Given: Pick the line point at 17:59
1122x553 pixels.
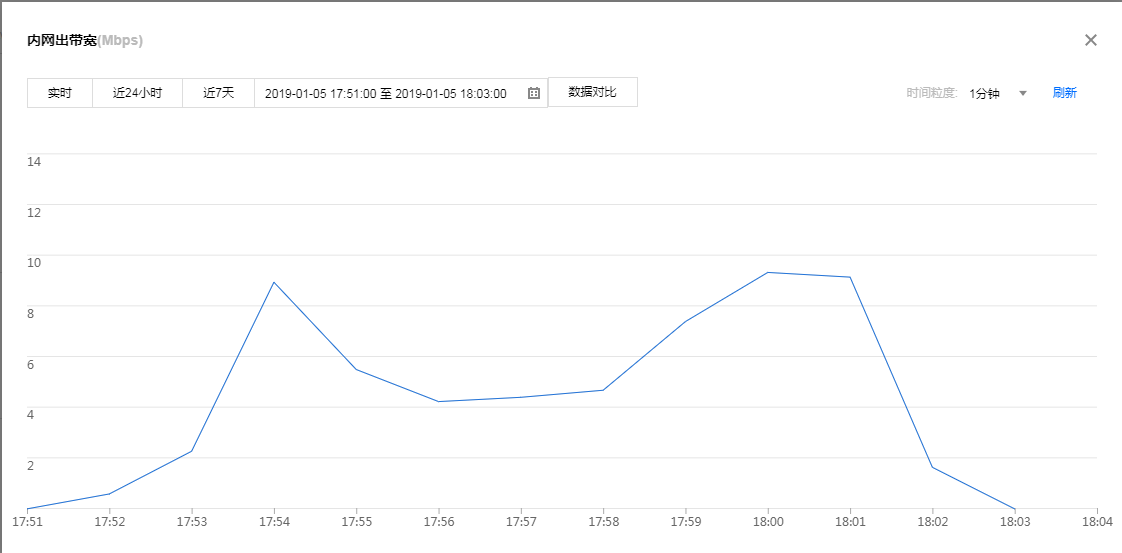Looking at the screenshot, I should tap(685, 321).
